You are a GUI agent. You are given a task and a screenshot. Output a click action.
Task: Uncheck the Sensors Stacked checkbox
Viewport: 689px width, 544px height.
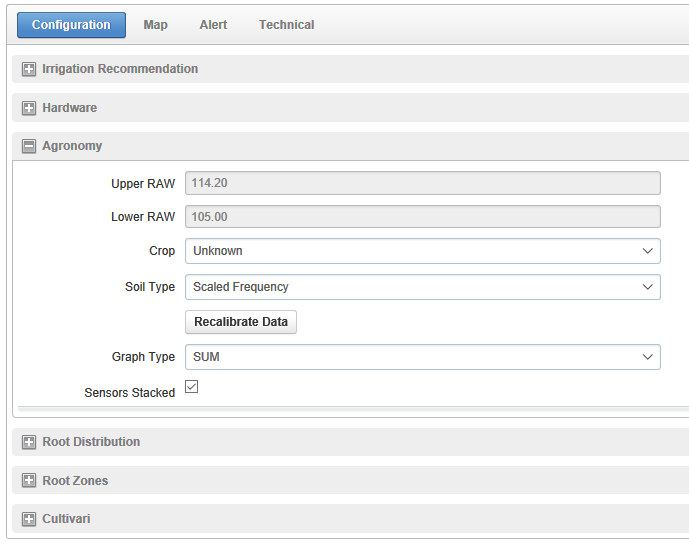[192, 387]
